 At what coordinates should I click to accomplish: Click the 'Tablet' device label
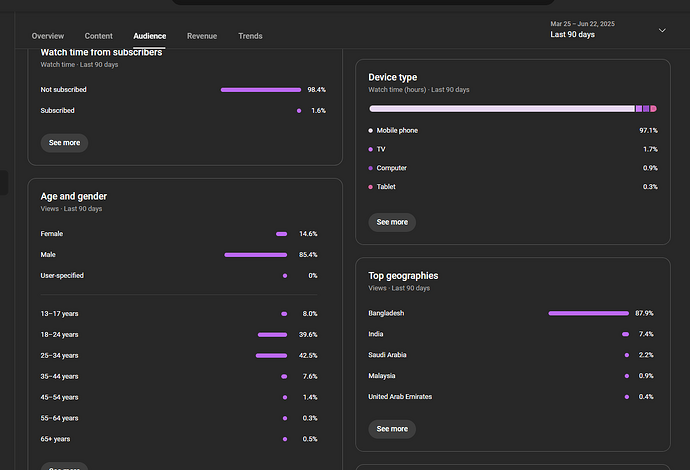(x=386, y=187)
